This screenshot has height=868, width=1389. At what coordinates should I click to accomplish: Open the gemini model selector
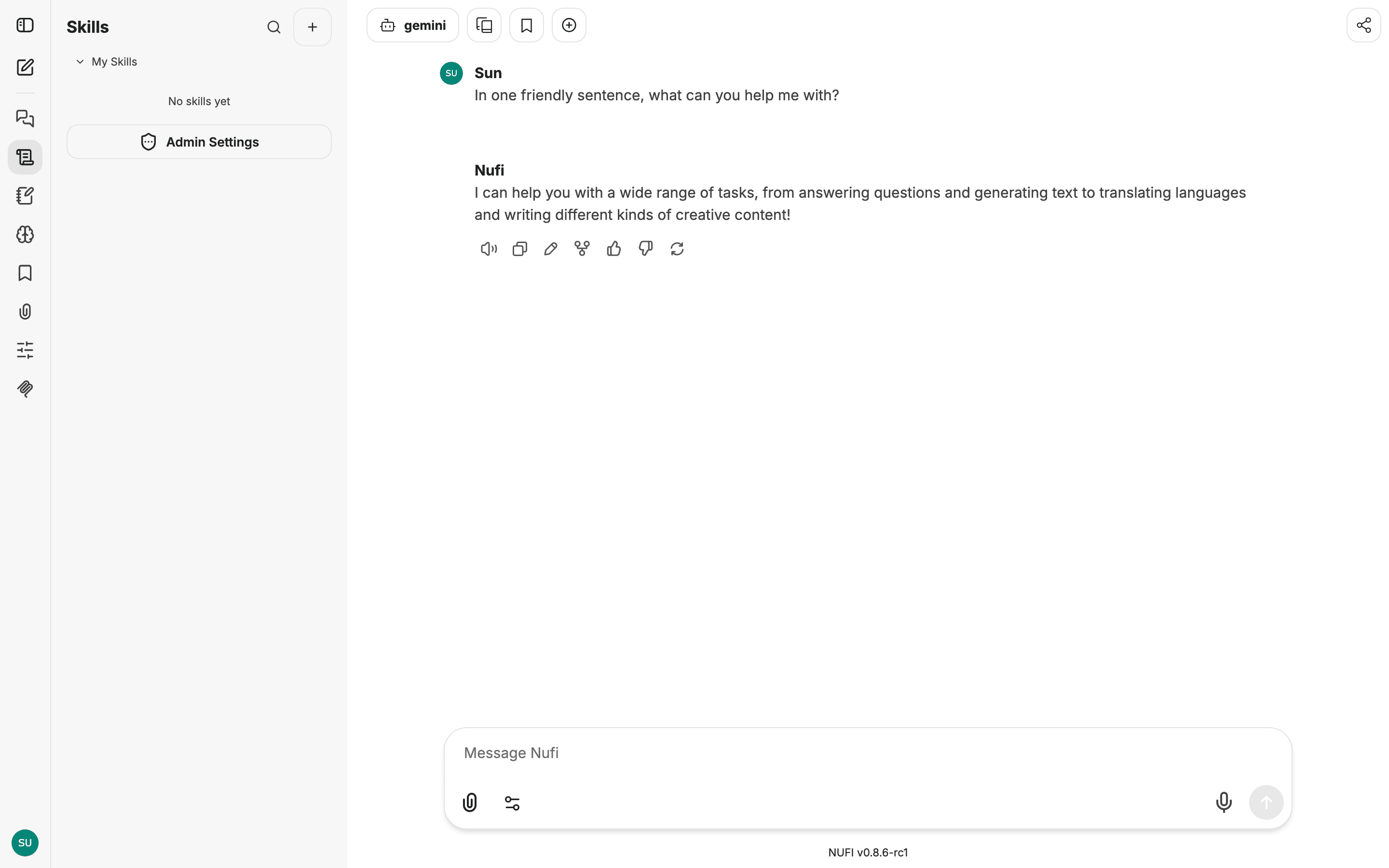(x=413, y=25)
